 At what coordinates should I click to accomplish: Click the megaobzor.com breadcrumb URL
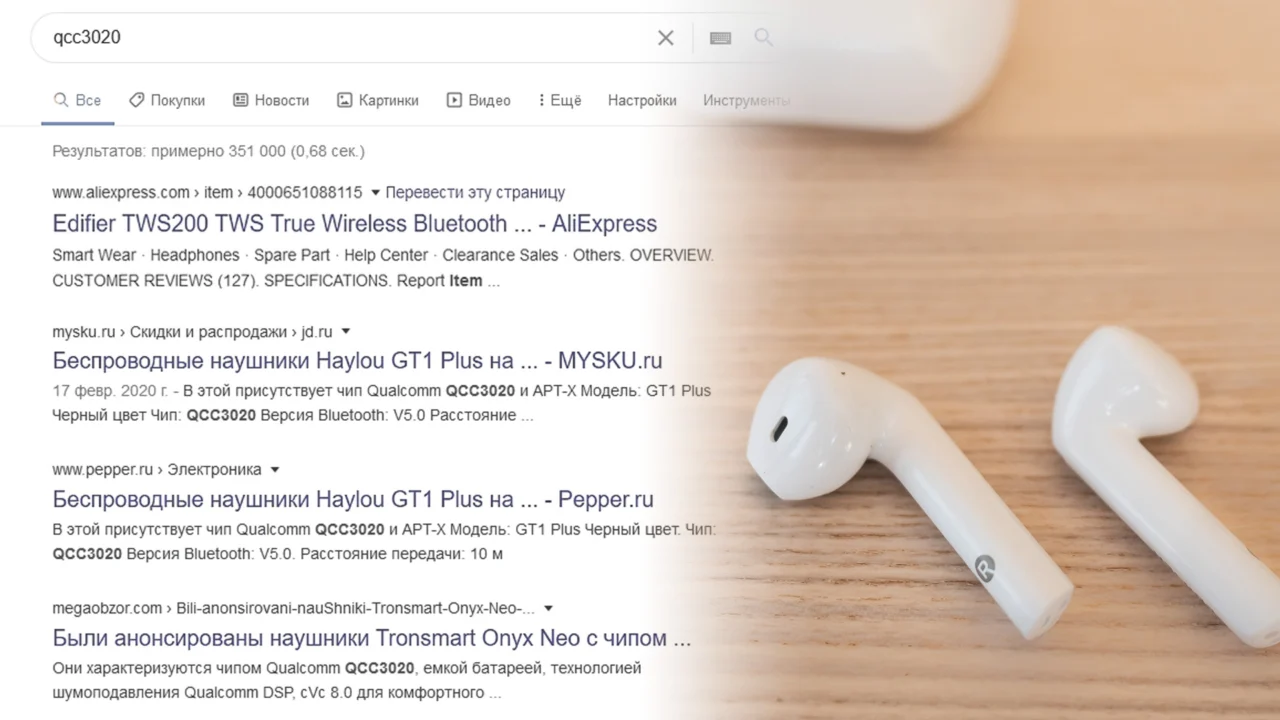click(293, 608)
